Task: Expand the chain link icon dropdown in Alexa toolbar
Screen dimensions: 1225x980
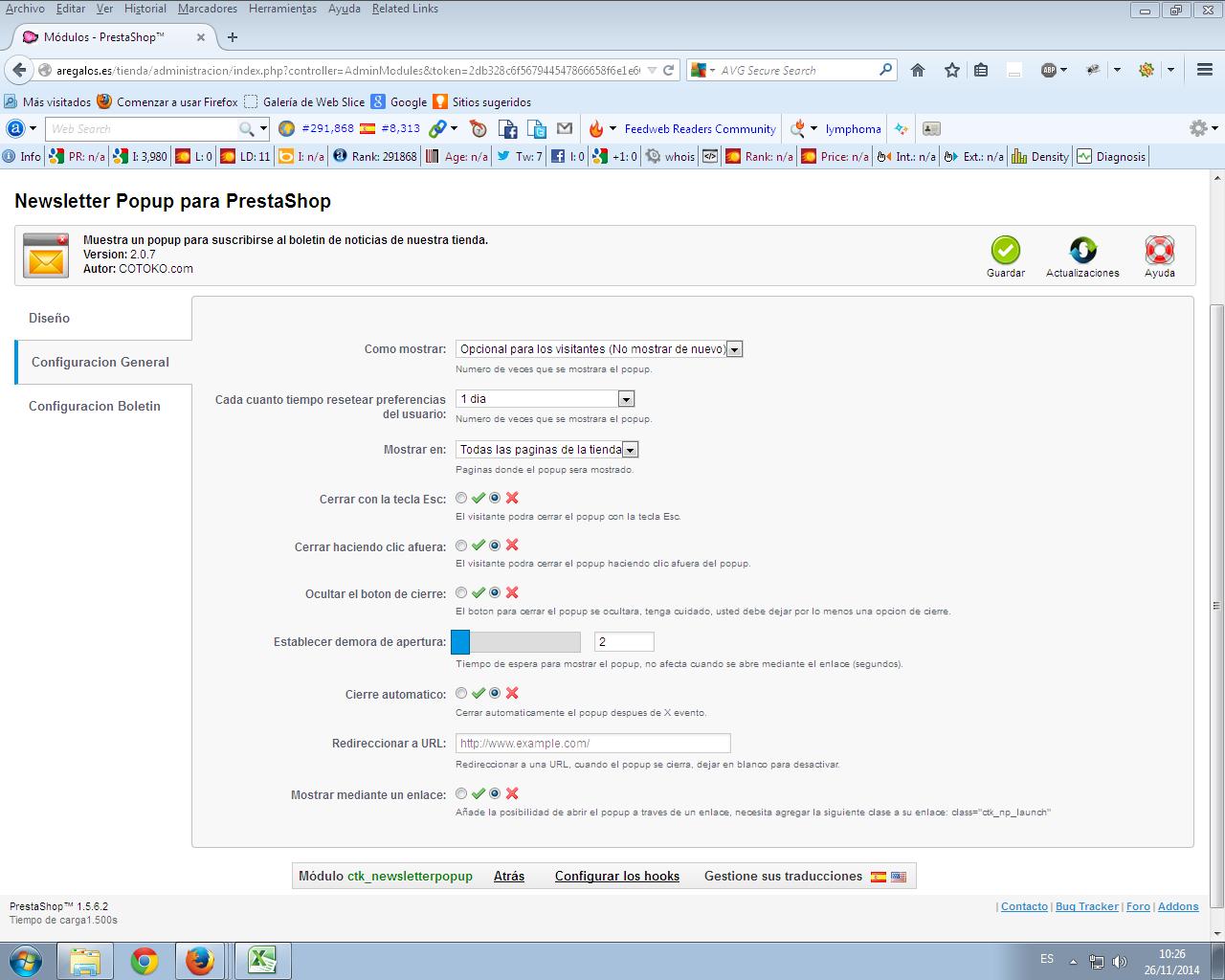Action: 454,128
